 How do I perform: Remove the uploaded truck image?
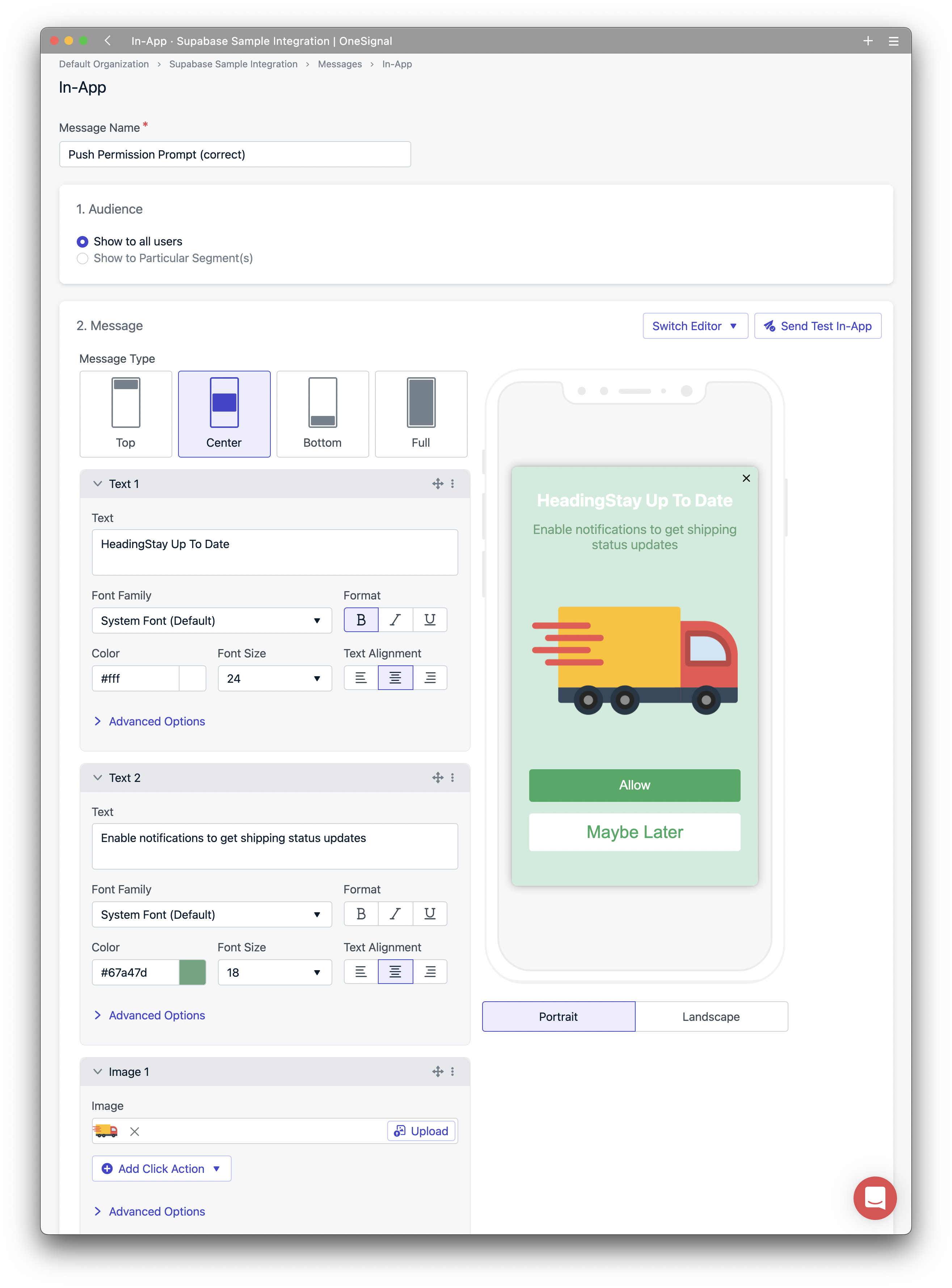[135, 1131]
